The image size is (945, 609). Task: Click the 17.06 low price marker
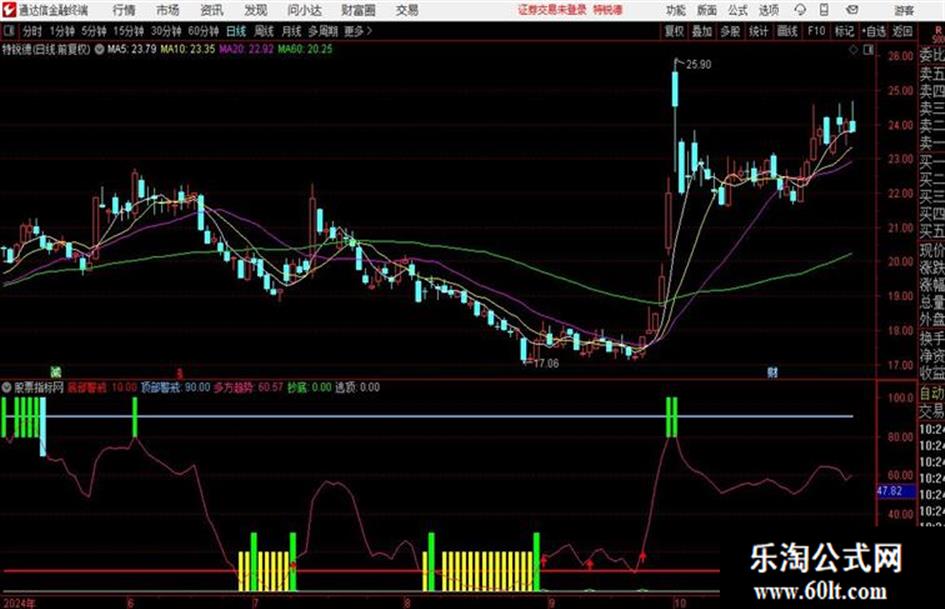pos(546,363)
